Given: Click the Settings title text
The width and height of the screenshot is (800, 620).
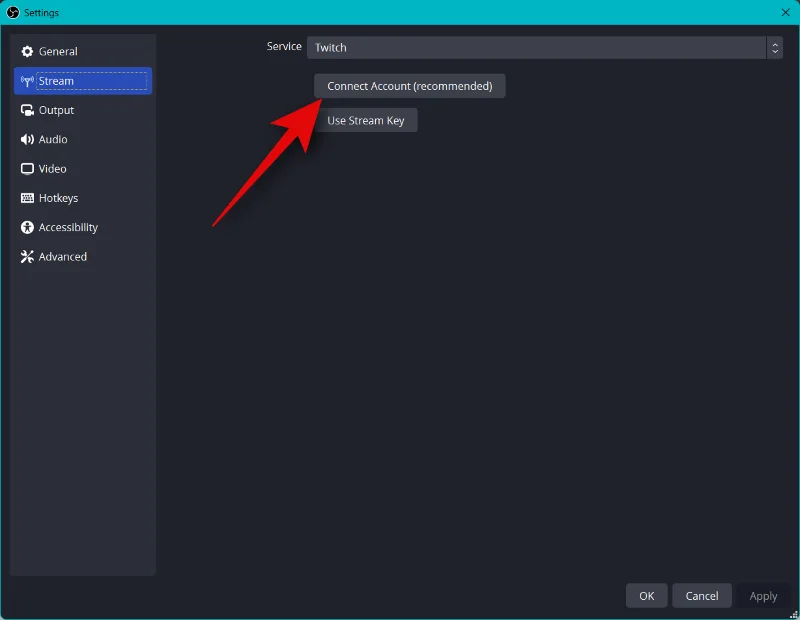Looking at the screenshot, I should click(41, 13).
